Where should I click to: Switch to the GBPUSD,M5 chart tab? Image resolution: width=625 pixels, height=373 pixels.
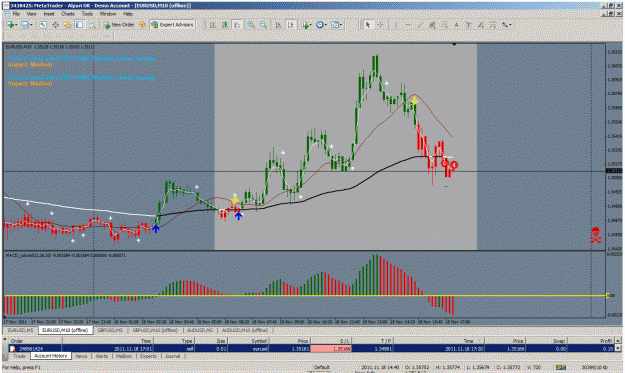pyautogui.click(x=110, y=330)
